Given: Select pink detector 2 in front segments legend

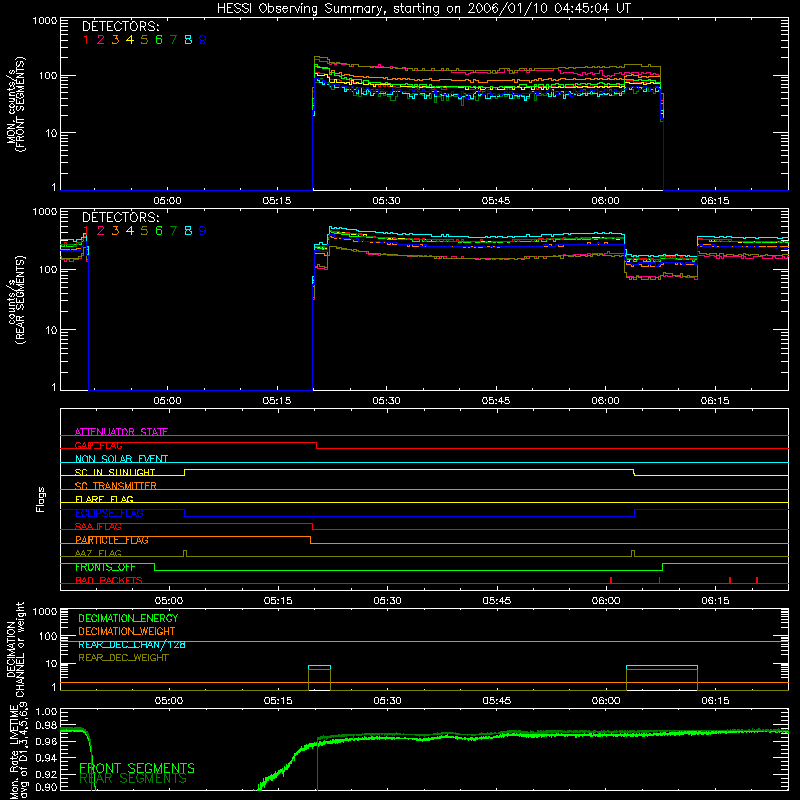Looking at the screenshot, I should point(101,40).
